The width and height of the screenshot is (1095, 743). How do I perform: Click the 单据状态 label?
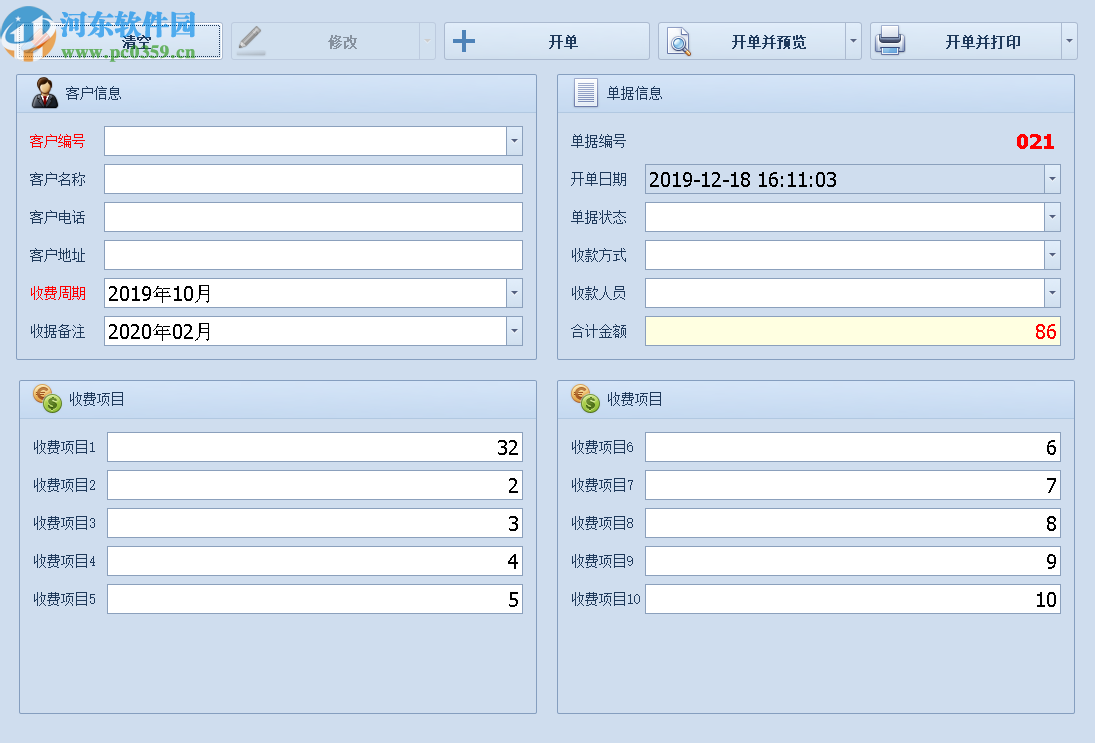(x=598, y=217)
